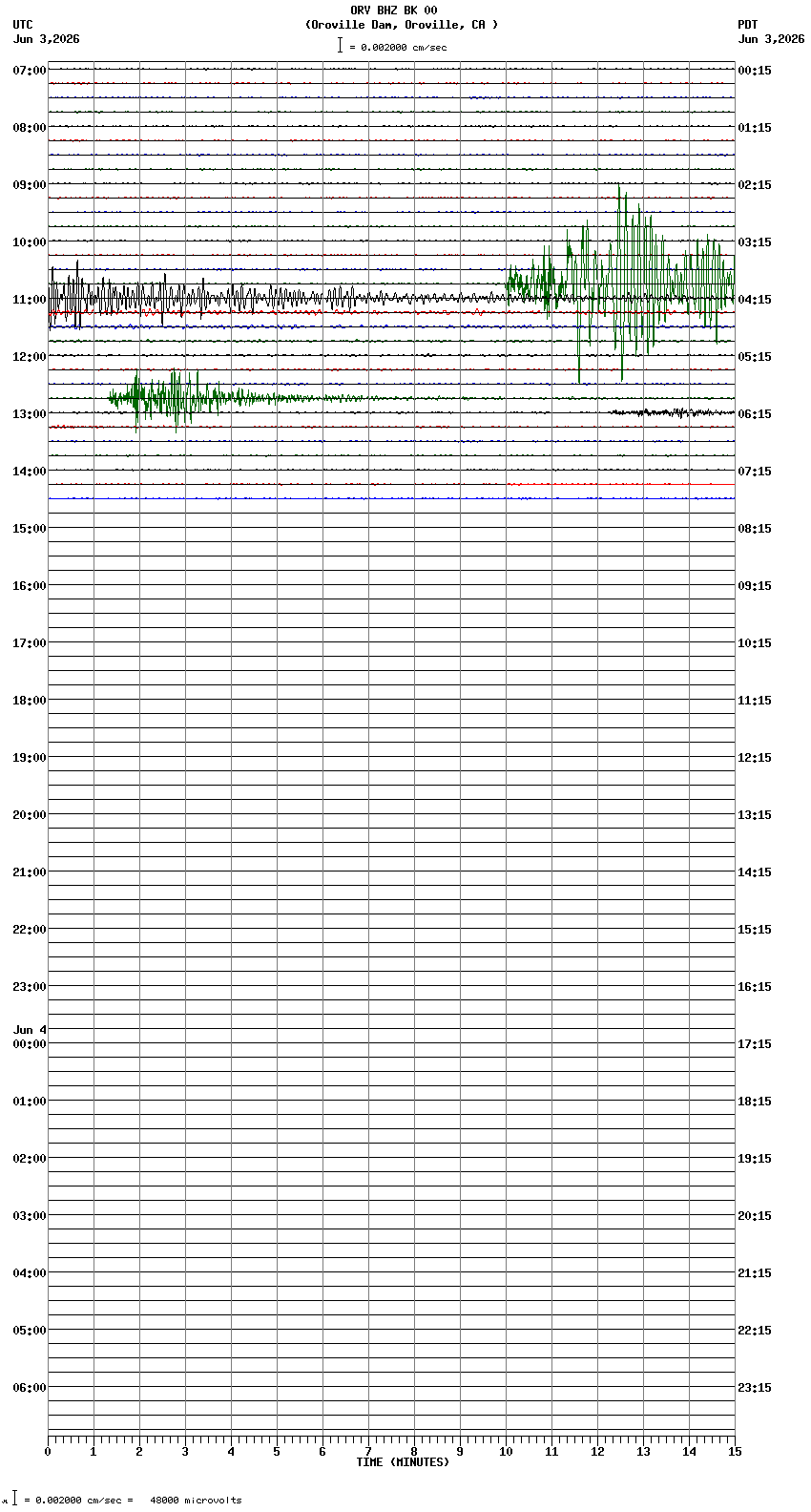Click the scale bar symbol beside the header scale text
This screenshot has height=1512, width=811.
340,45
